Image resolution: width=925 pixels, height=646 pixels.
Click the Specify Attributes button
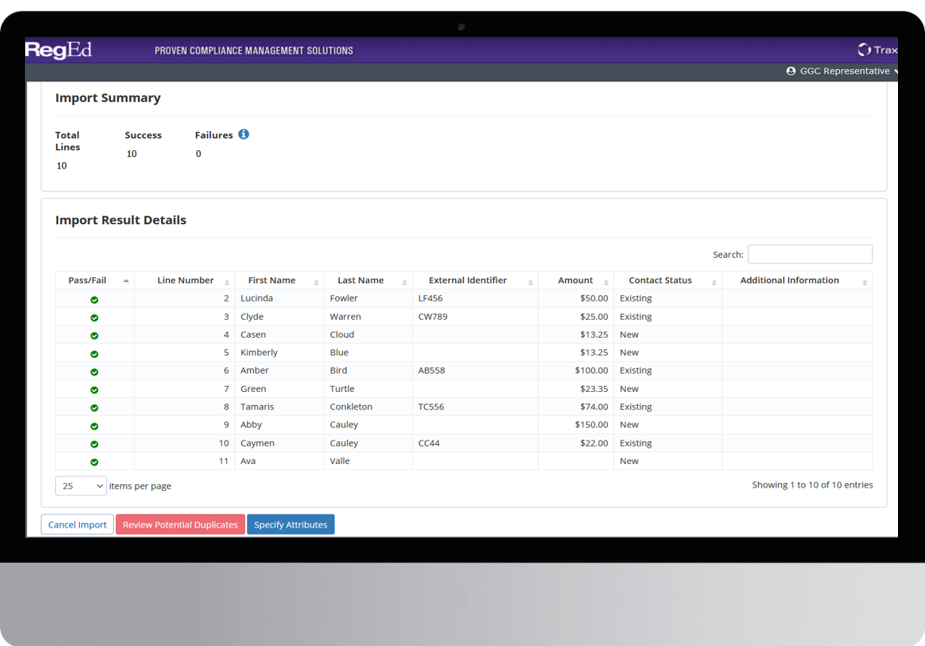[290, 524]
